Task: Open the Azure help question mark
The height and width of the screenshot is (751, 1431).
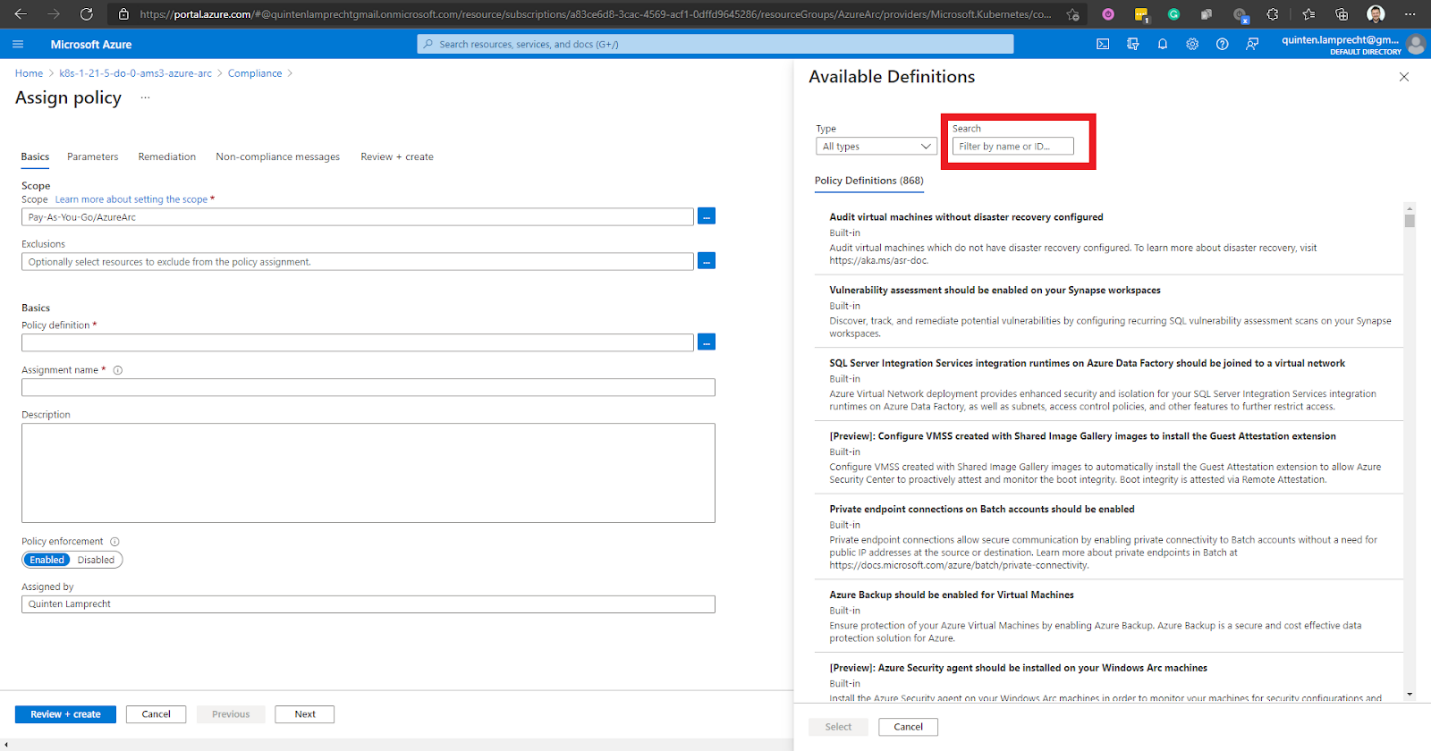Action: [1222, 44]
